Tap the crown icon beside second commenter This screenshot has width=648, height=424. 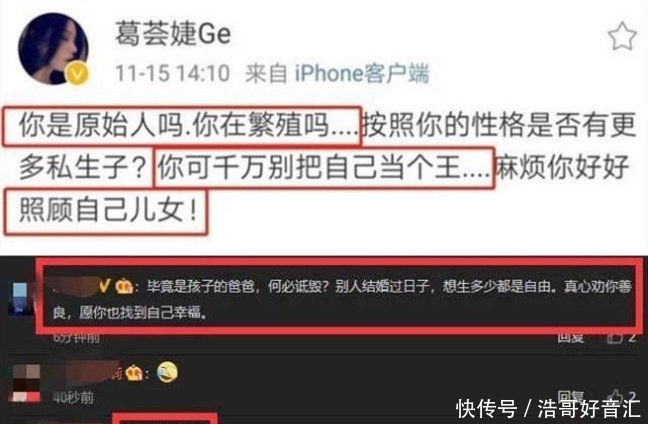click(135, 374)
